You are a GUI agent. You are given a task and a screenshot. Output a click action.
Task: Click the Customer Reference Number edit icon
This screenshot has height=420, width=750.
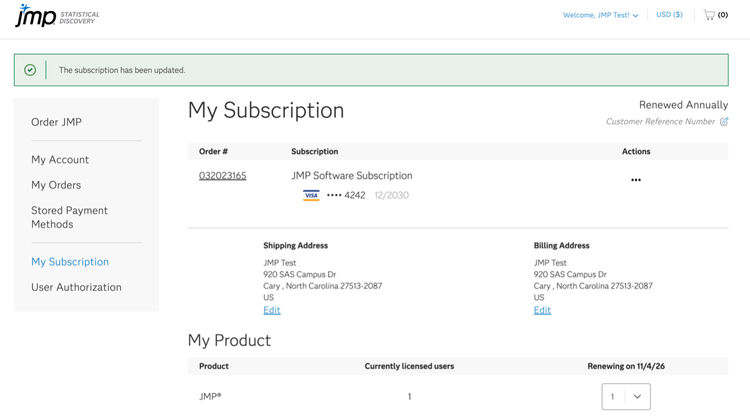(x=724, y=122)
